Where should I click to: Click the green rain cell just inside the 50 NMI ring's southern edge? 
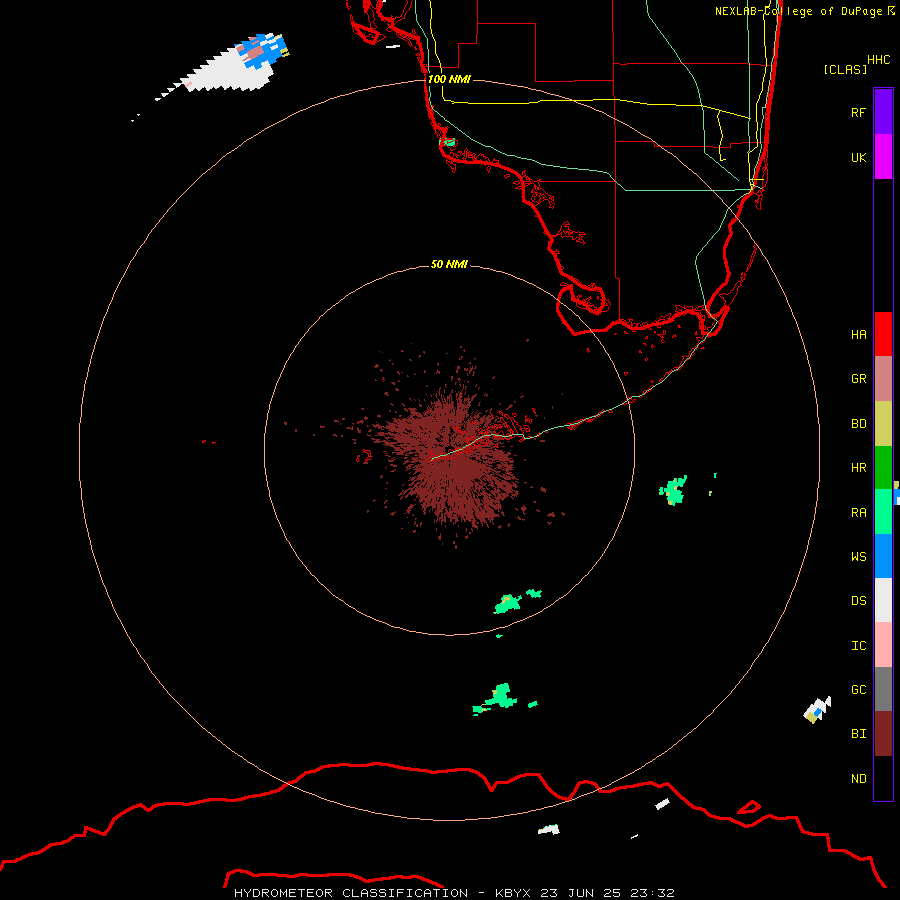[x=508, y=604]
